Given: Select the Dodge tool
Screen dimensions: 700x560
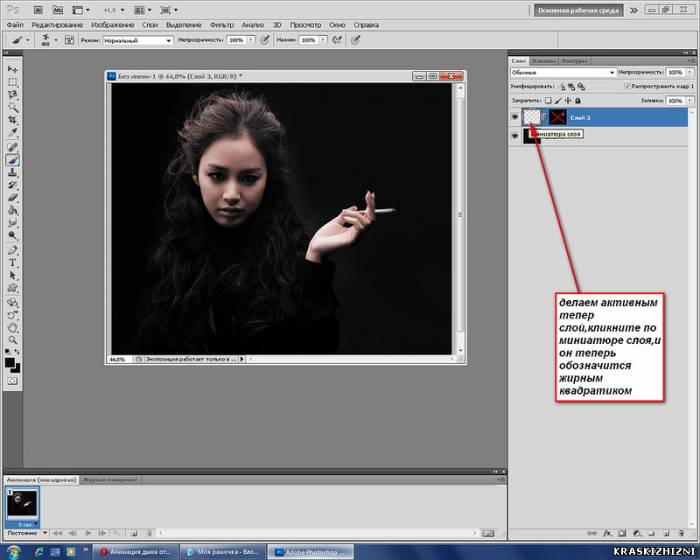Looking at the screenshot, I should (12, 235).
